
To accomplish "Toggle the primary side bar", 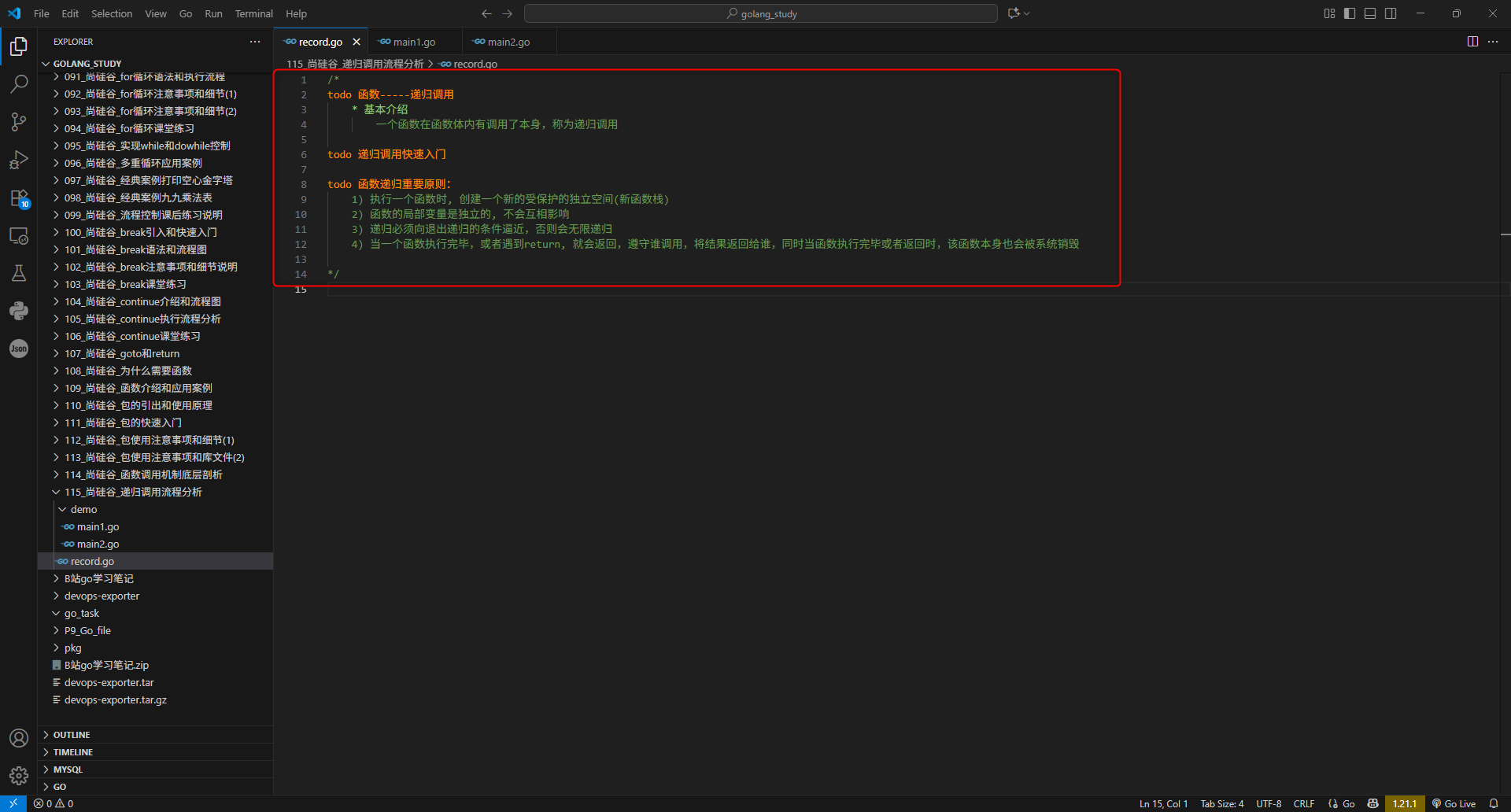I will (x=1350, y=13).
